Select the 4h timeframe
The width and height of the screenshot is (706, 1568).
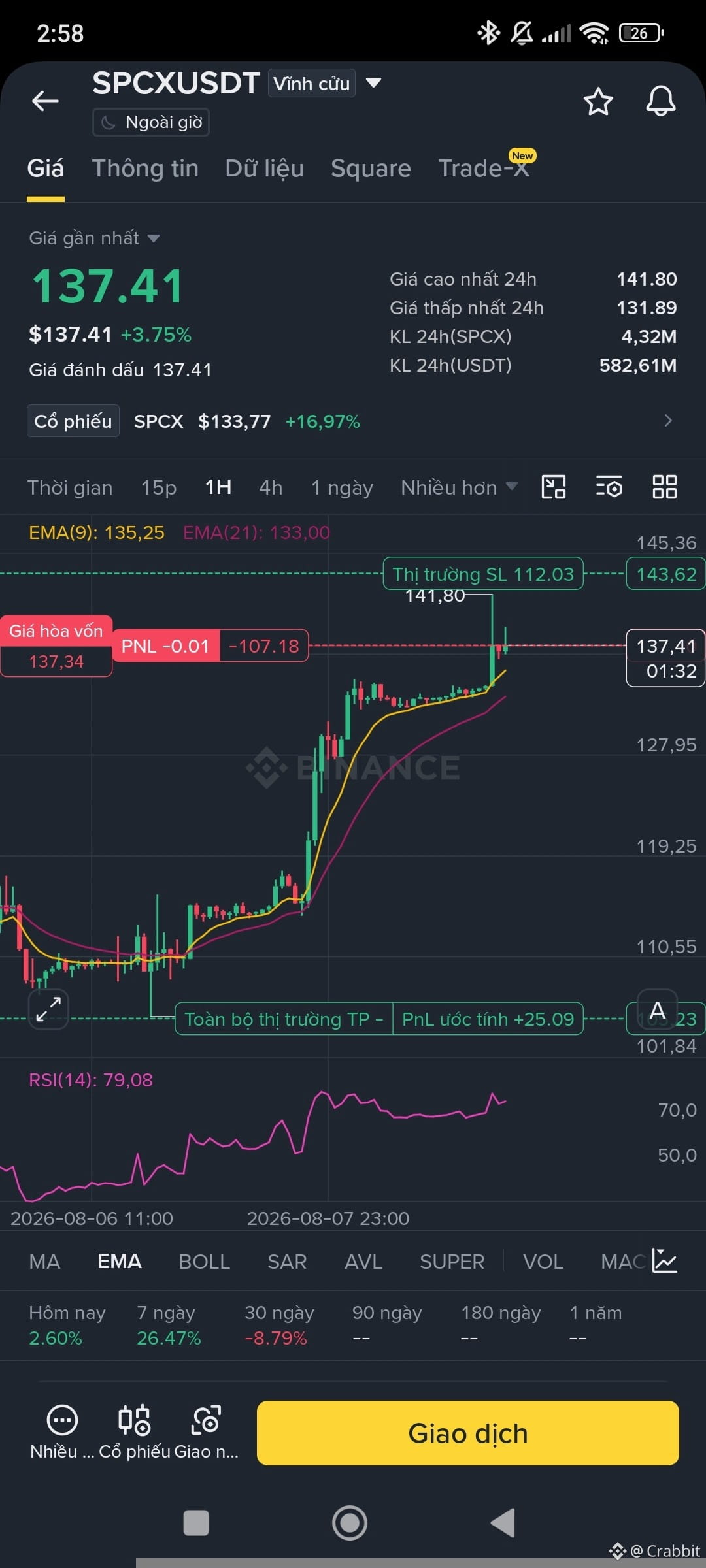tap(271, 488)
